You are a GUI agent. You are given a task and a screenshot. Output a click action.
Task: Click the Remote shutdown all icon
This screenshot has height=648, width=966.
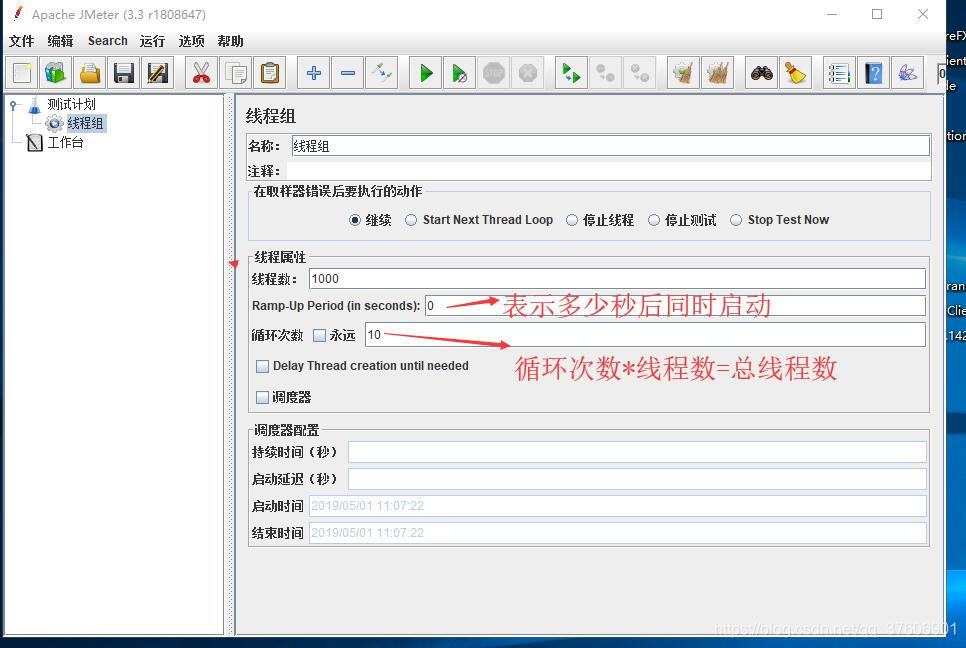point(639,73)
